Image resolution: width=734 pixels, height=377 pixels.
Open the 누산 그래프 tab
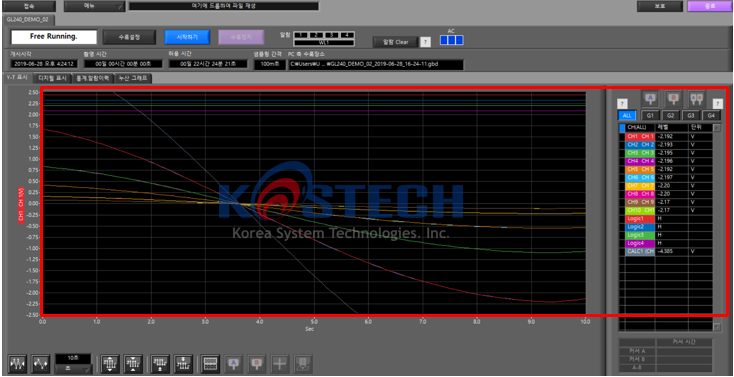click(x=132, y=79)
